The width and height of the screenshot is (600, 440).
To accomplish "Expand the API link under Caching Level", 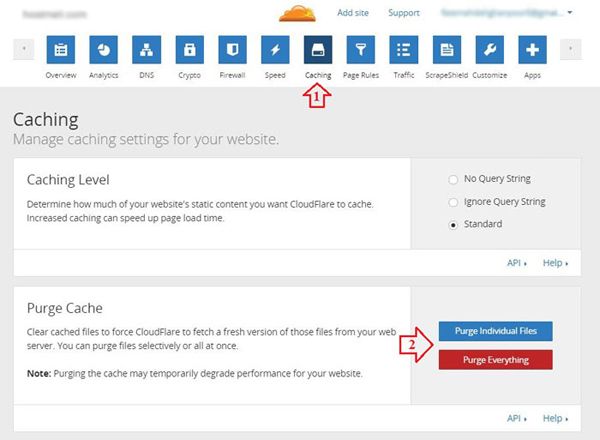I will [517, 263].
